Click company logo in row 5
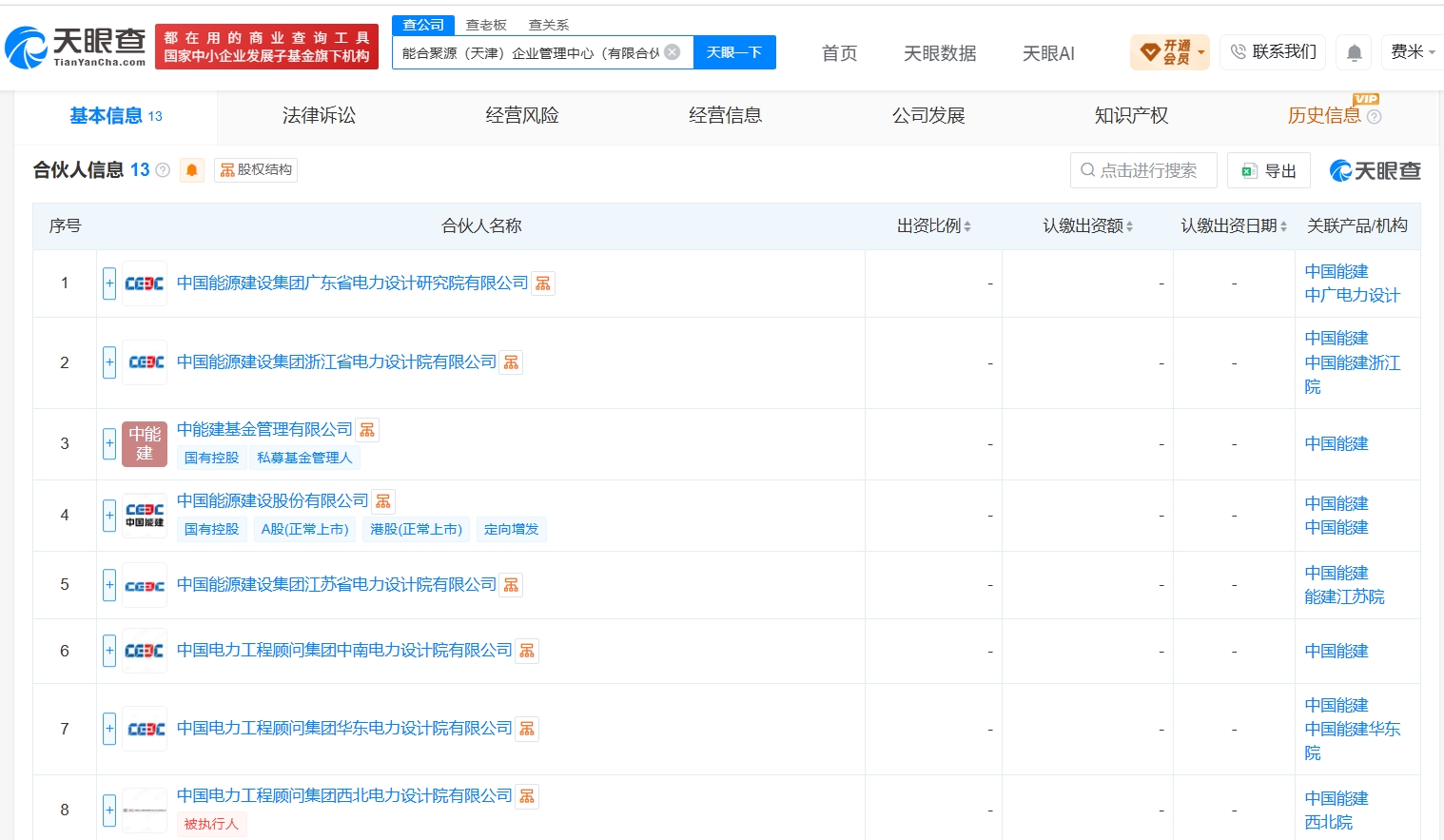The width and height of the screenshot is (1444, 840). (x=145, y=585)
